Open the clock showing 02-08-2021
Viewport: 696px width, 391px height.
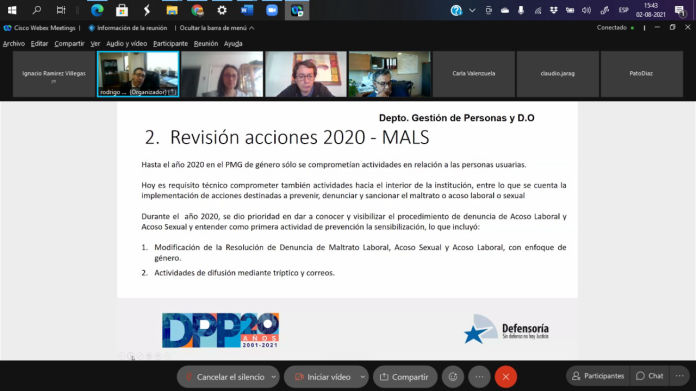651,10
